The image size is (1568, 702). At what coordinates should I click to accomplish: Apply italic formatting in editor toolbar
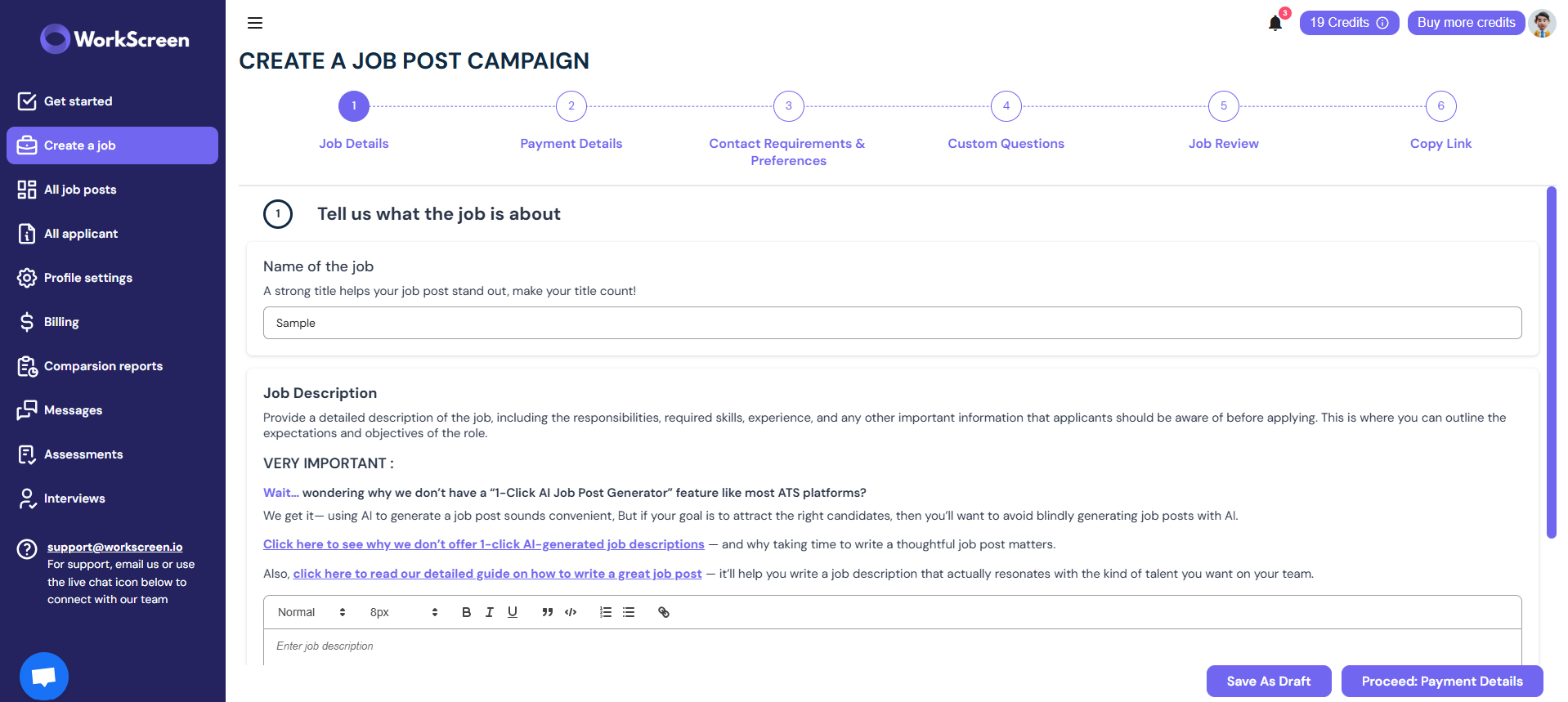(x=490, y=612)
